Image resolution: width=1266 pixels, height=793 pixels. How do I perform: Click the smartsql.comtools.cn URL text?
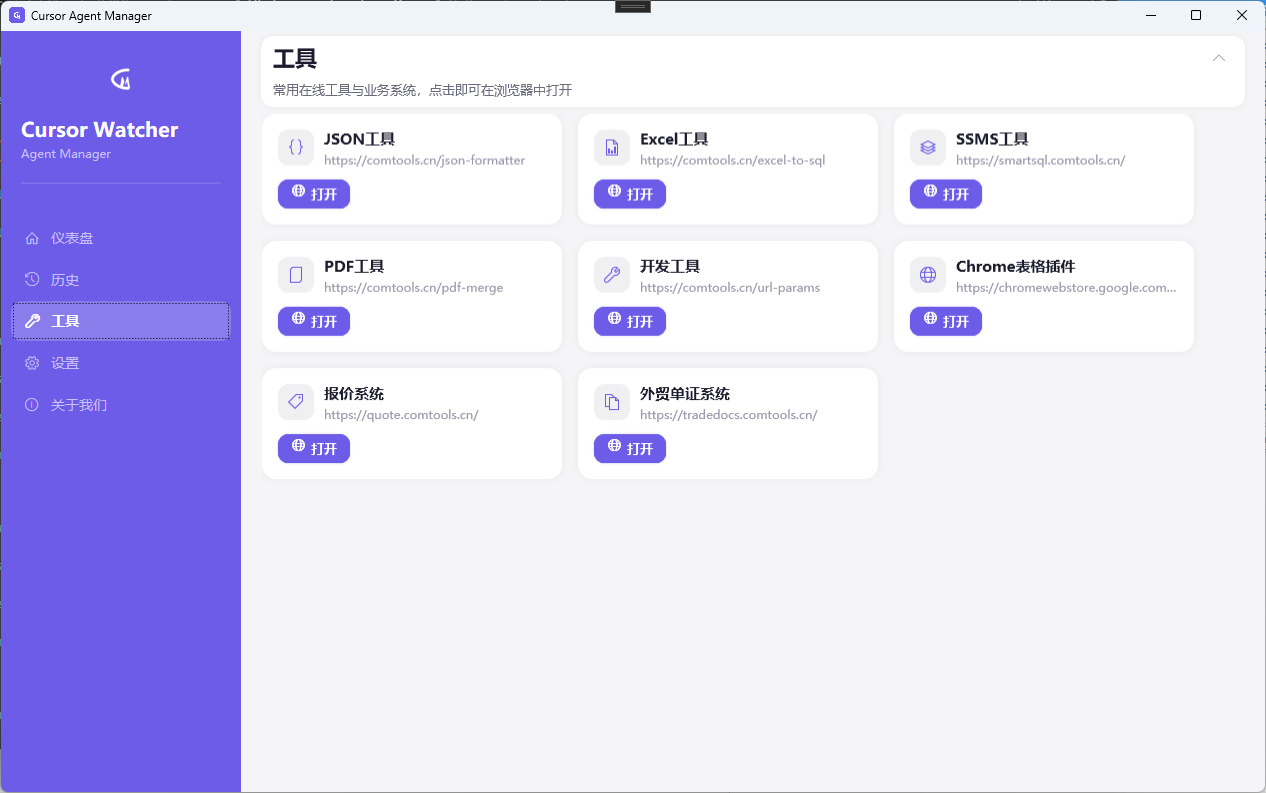tap(1040, 160)
